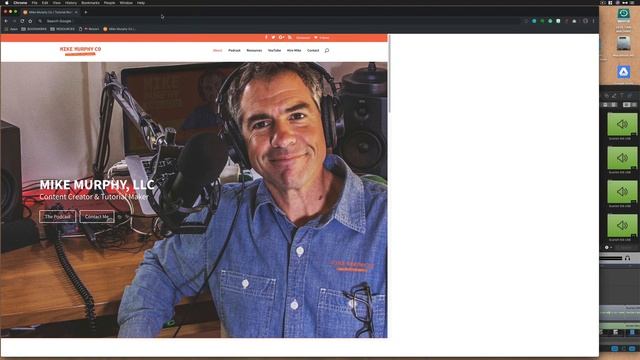
Task: Open the Help menu
Action: 141,2
